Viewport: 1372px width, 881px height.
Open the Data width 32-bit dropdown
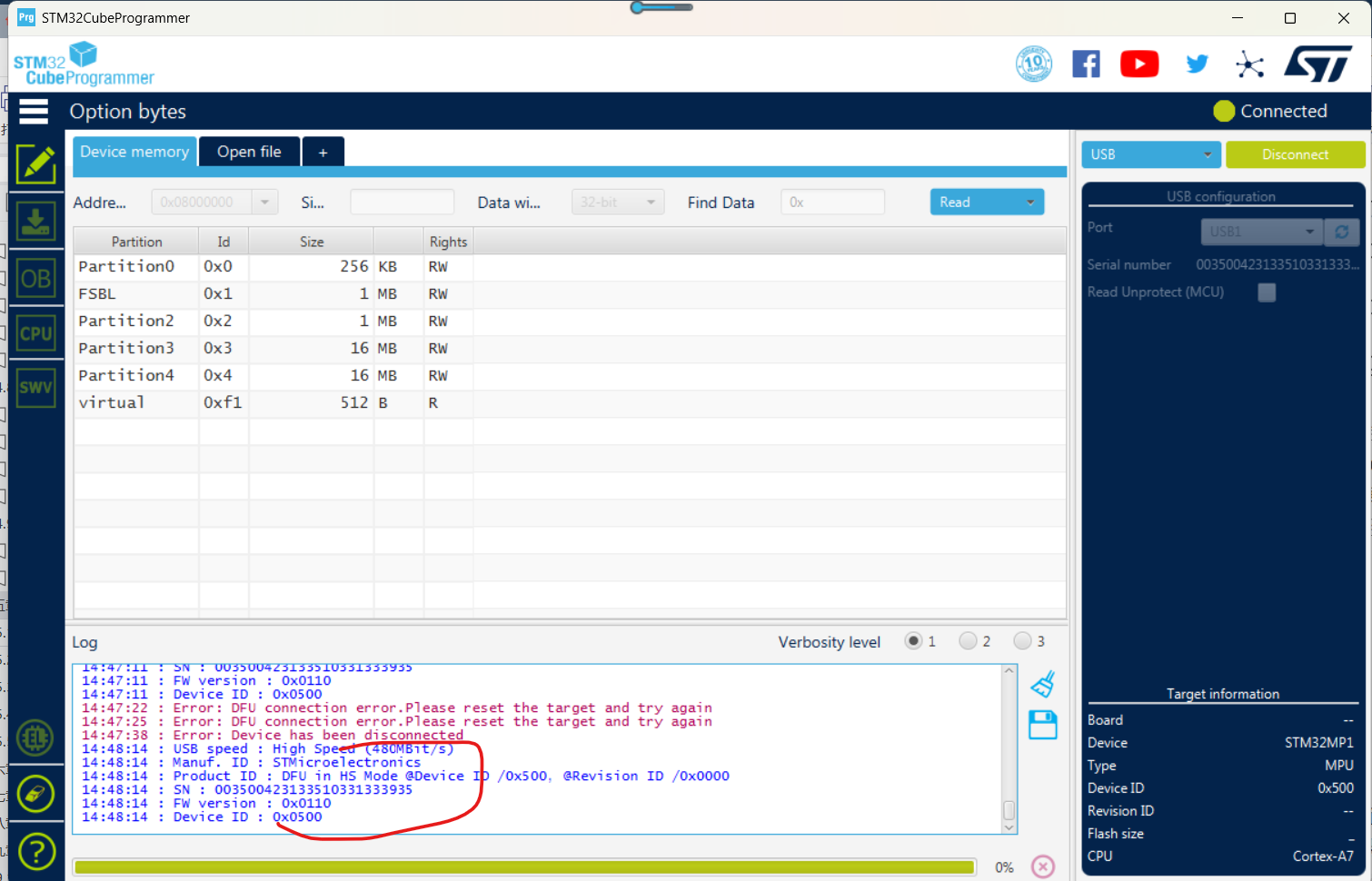618,202
